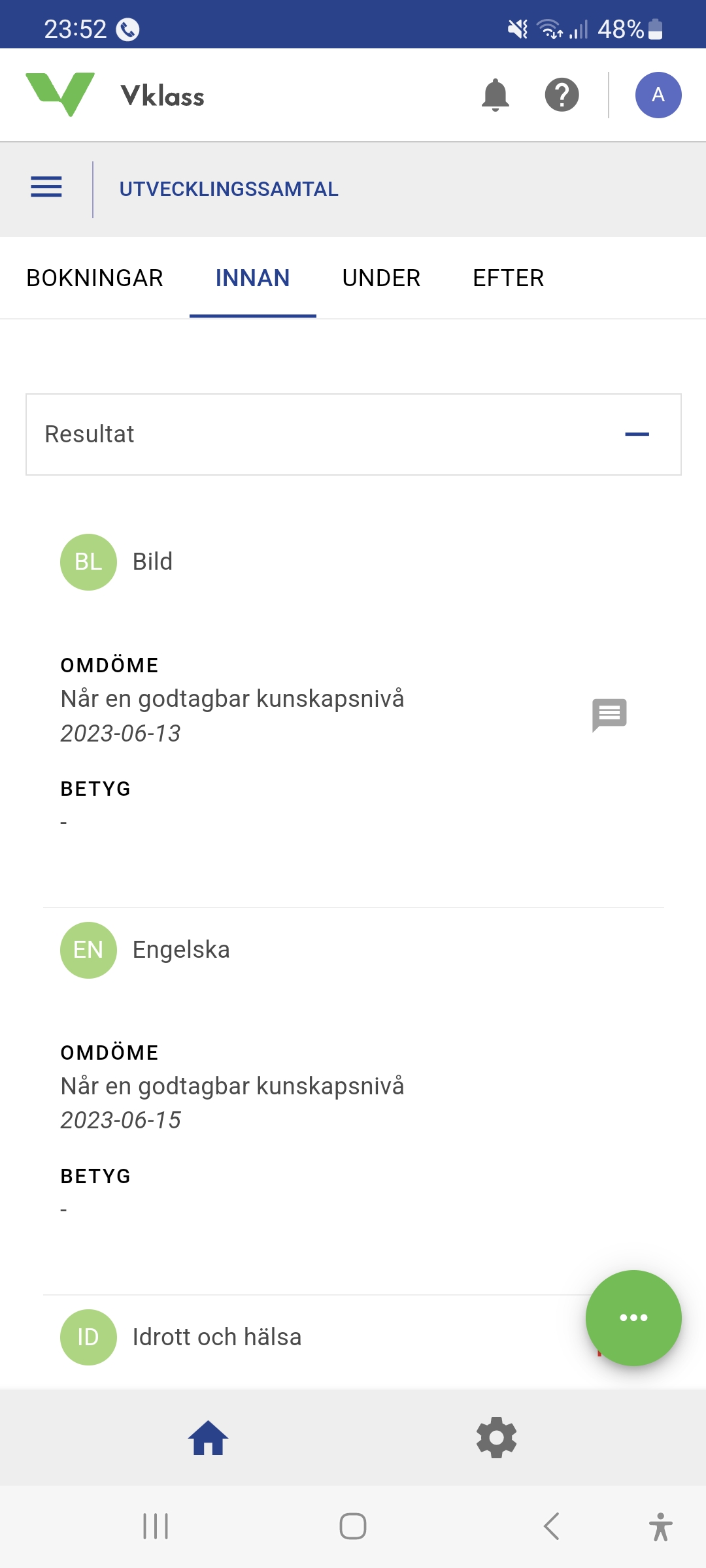Screen dimensions: 706x1568
Task: Open the Idrott och hälsa subject
Action: (216, 1337)
